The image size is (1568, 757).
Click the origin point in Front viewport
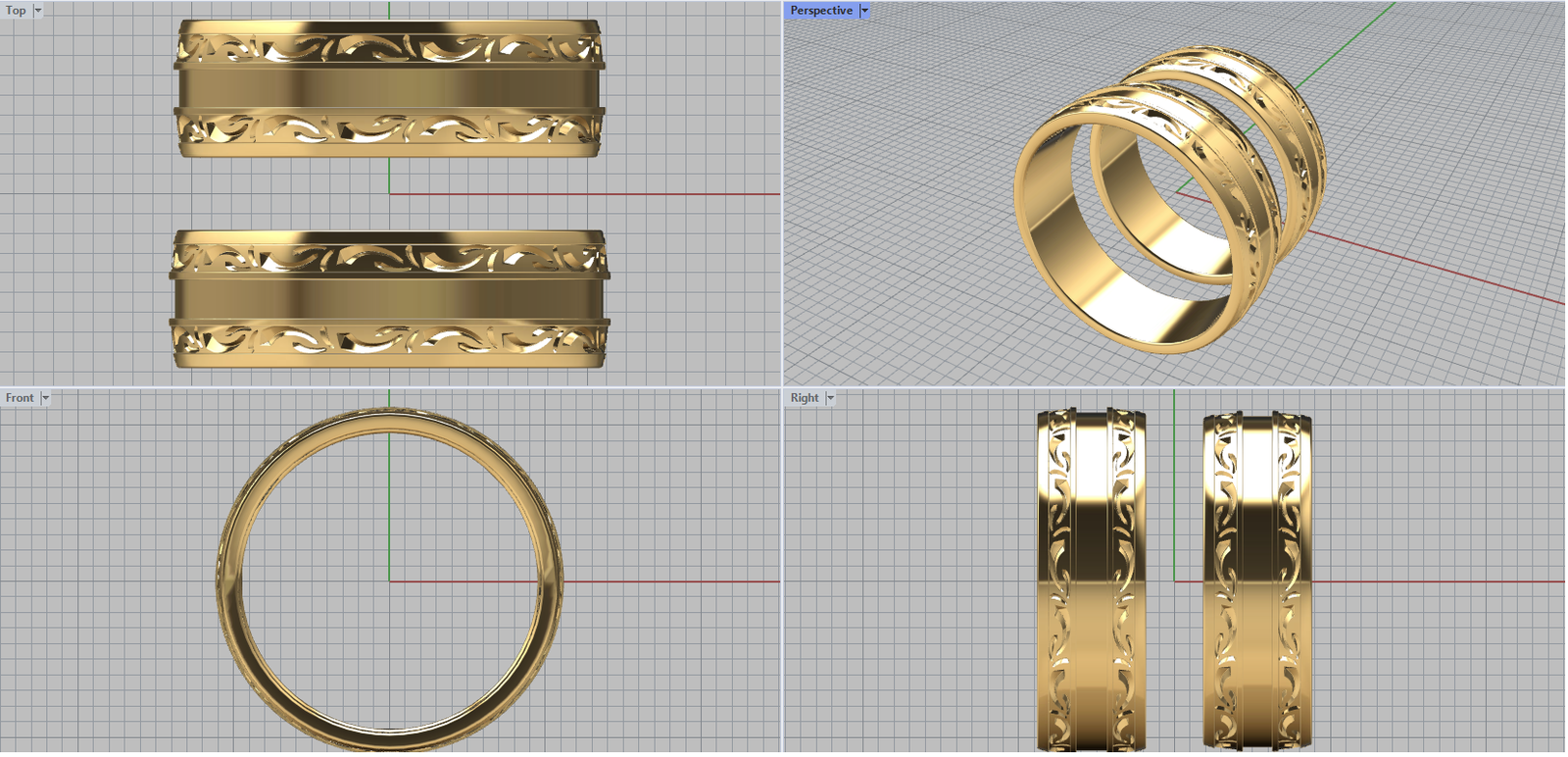389,581
